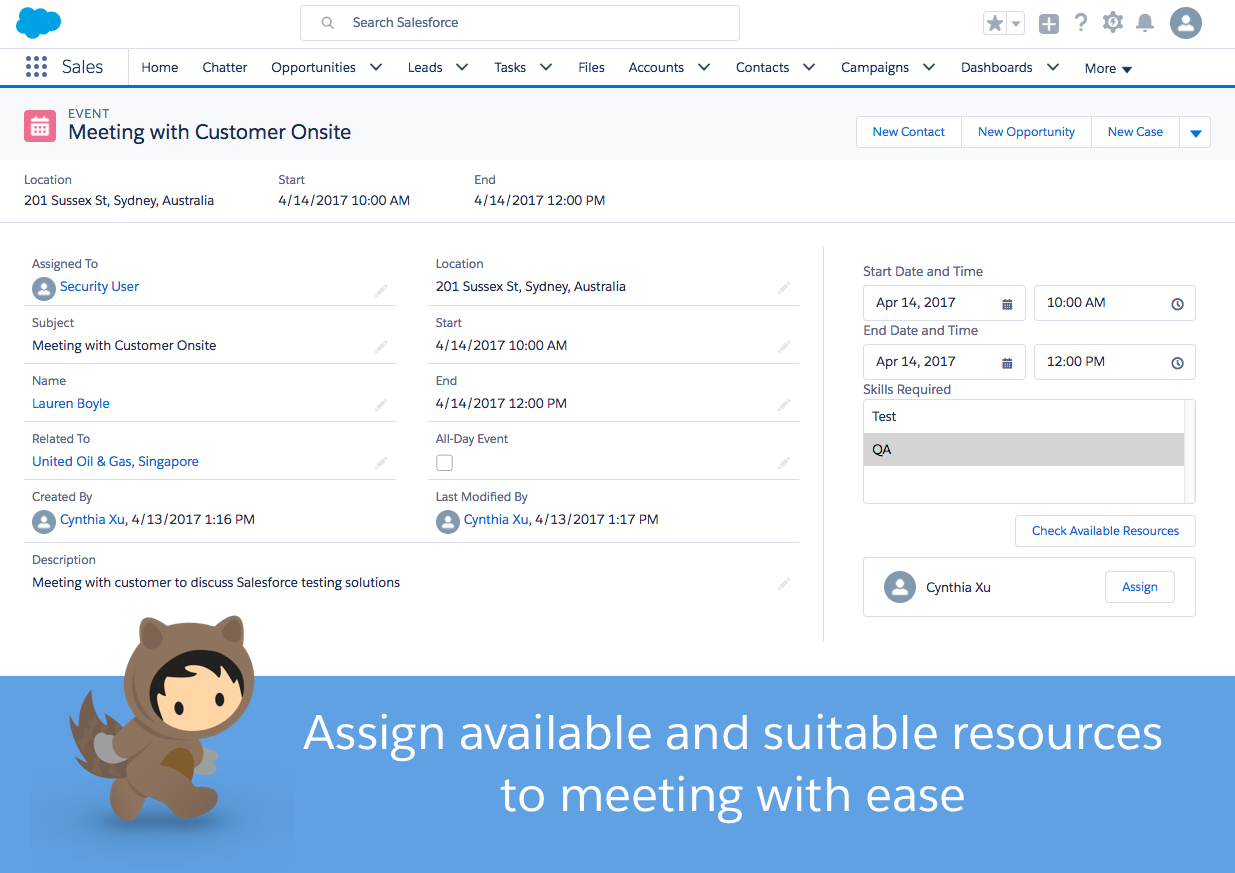Click the Favorites star icon

pos(995,23)
